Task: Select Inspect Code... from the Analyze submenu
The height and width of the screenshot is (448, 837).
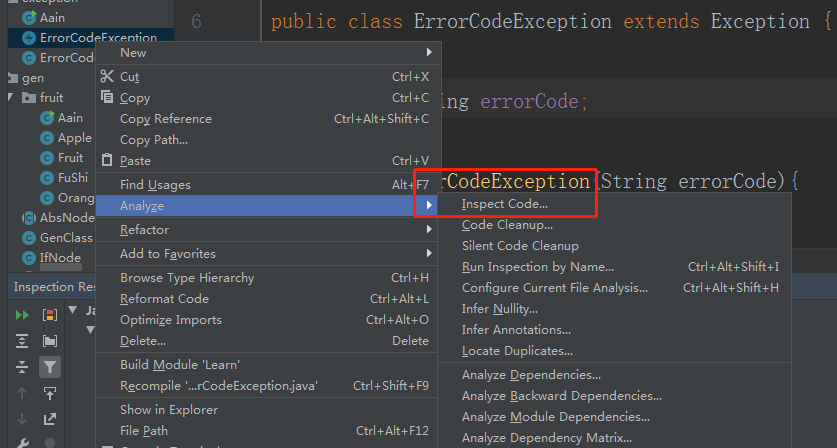Action: point(505,204)
